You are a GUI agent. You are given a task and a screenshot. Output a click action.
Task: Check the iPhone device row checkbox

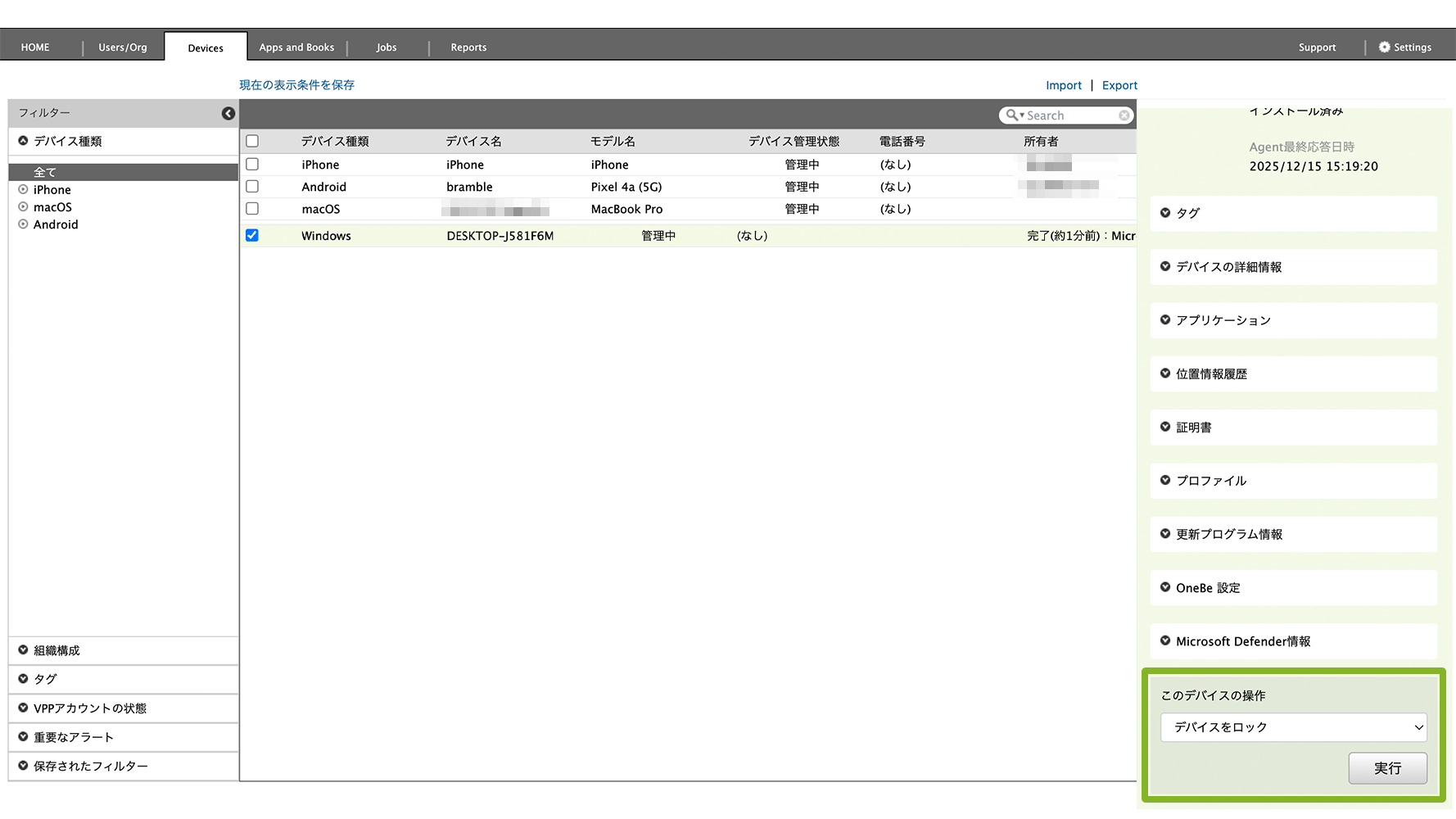[x=252, y=165]
